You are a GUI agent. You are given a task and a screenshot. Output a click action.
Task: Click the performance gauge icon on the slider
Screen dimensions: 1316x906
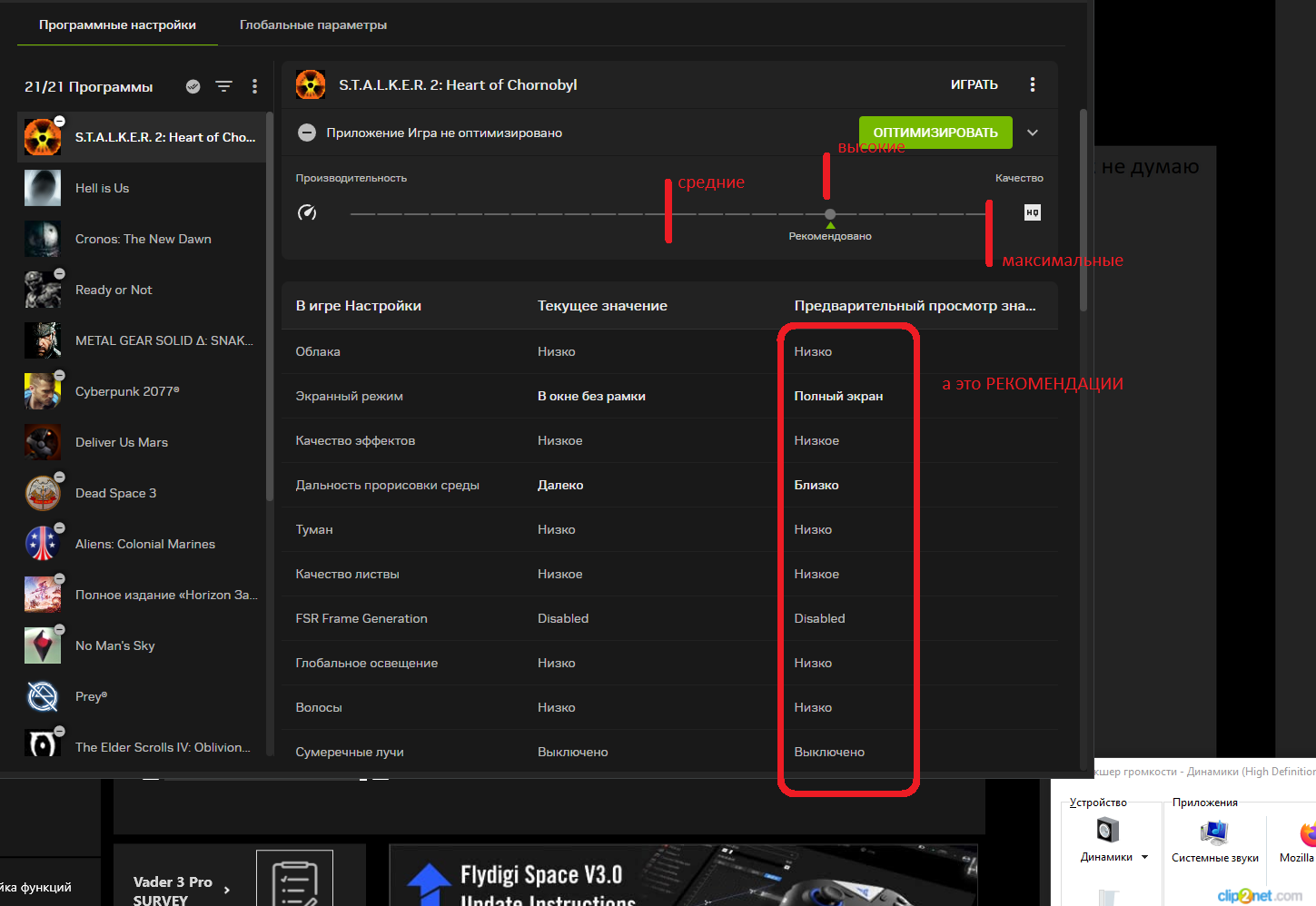tap(307, 212)
